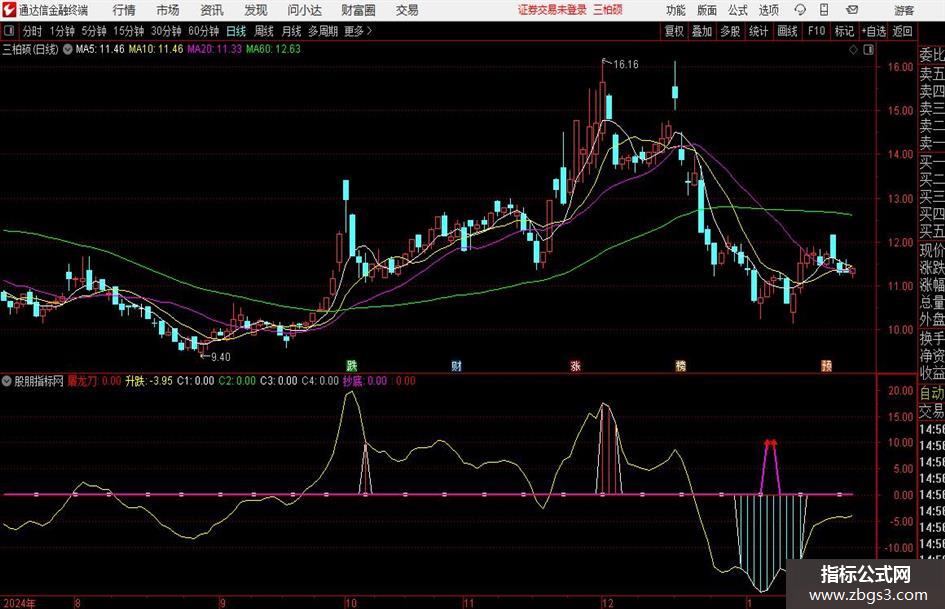Click the 返回 button
Screen dimensions: 945x609
tap(902, 31)
